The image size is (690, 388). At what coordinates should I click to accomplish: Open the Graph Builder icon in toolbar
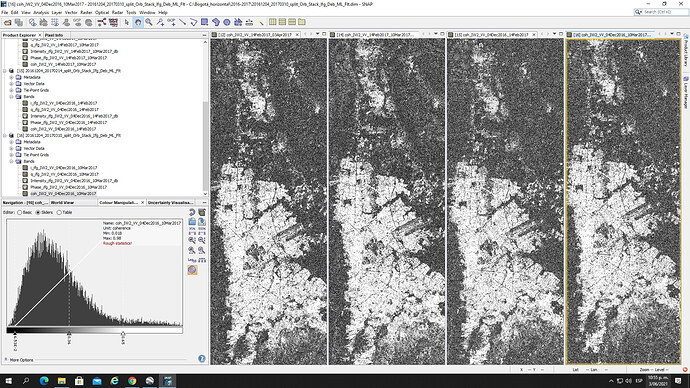pyautogui.click(x=102, y=22)
